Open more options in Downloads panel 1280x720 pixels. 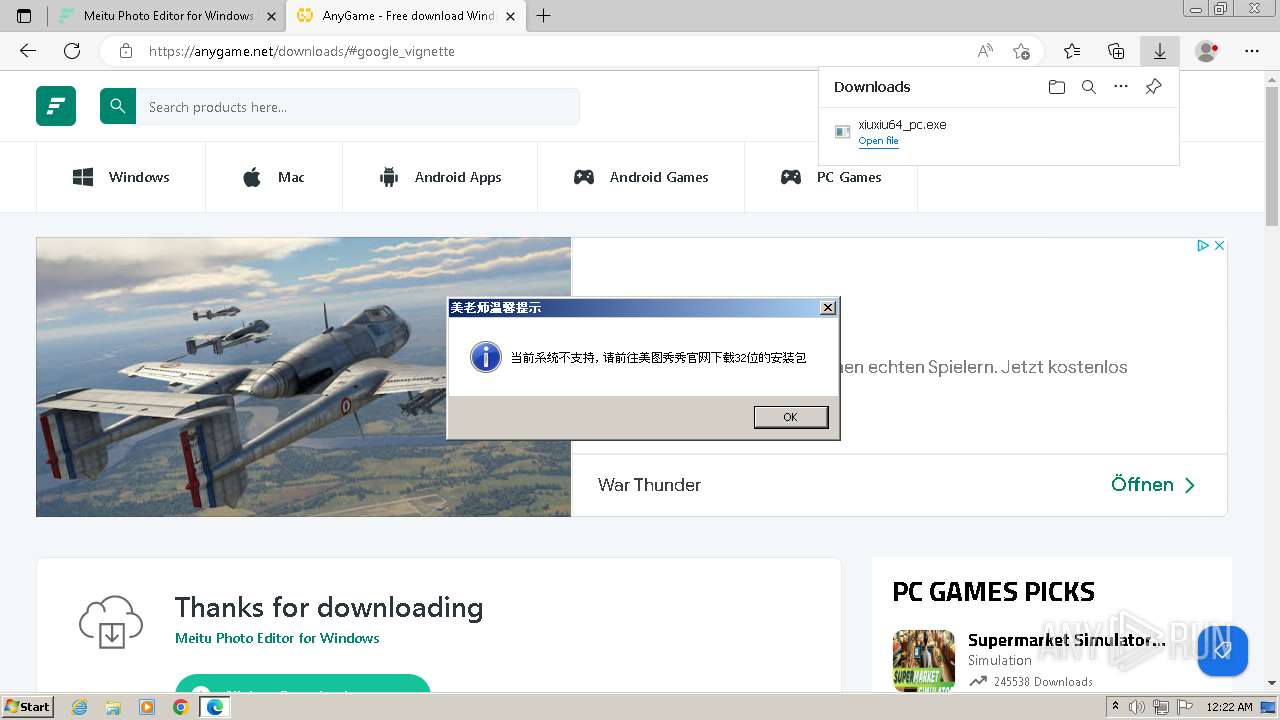tap(1121, 87)
